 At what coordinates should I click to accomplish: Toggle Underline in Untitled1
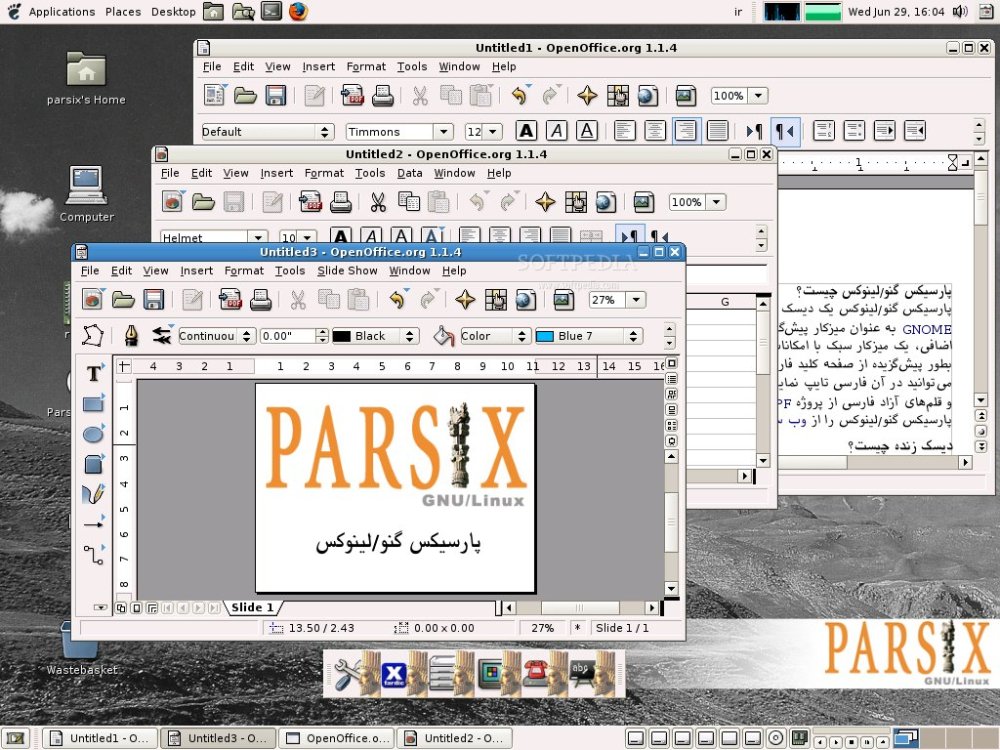pyautogui.click(x=587, y=131)
